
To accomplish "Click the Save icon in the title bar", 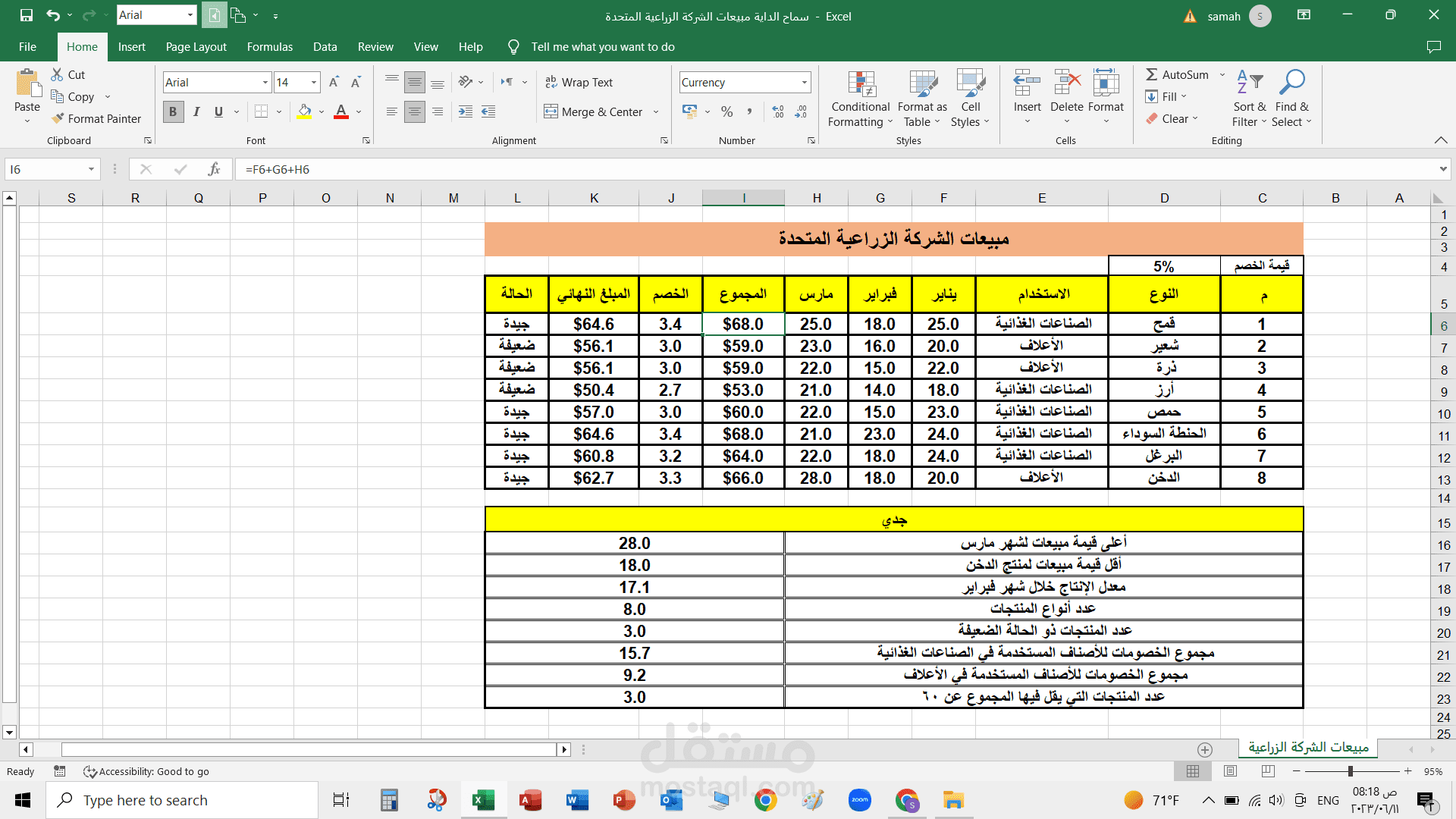I will tap(27, 15).
